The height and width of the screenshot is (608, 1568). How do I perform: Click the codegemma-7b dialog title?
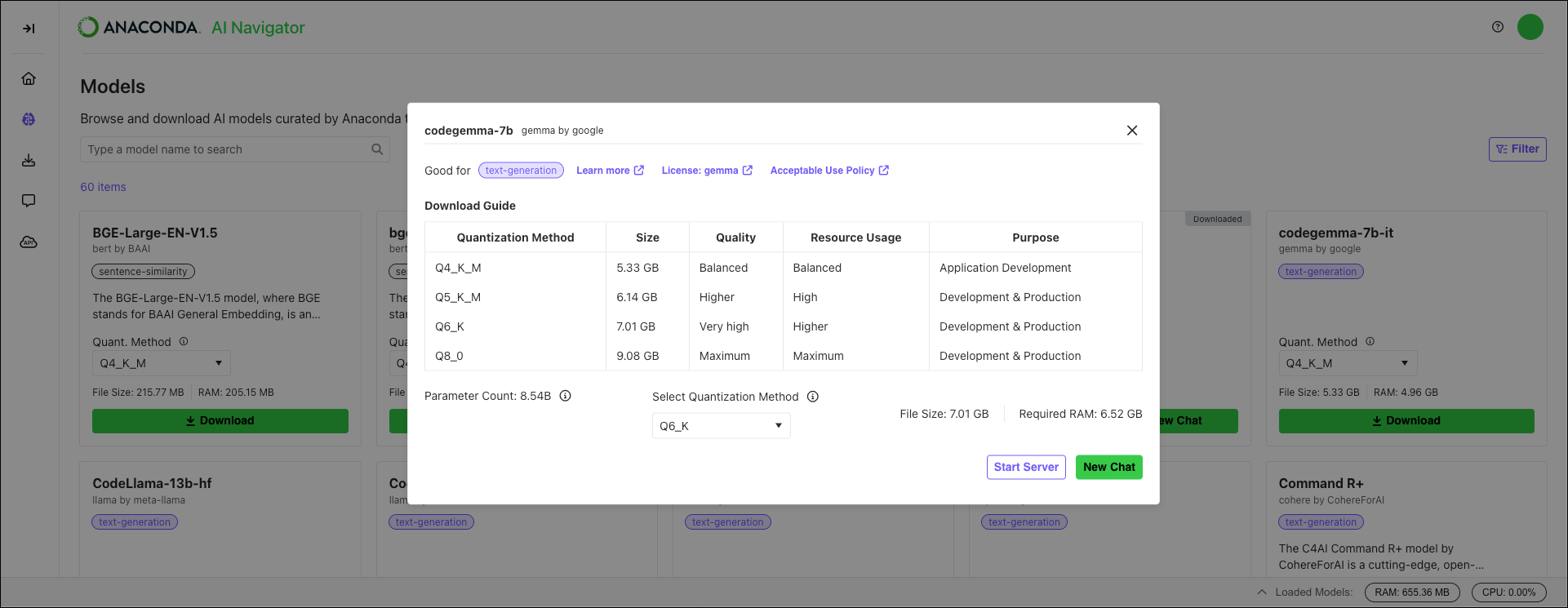click(469, 131)
